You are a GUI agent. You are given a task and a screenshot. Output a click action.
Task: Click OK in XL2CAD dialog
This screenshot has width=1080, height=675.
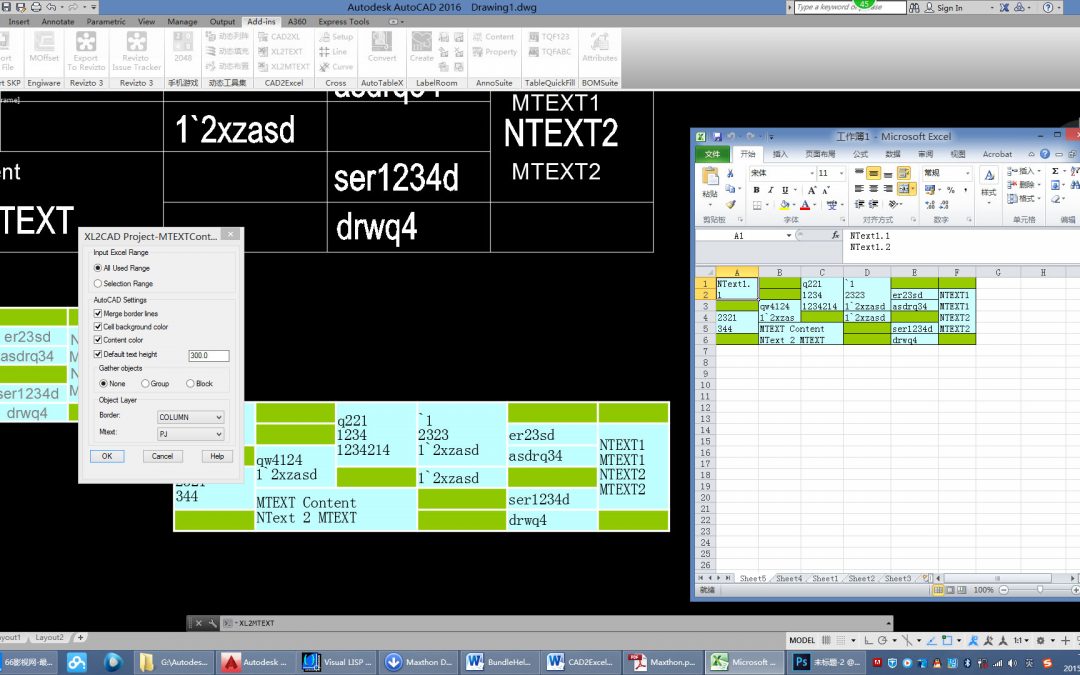pos(107,456)
